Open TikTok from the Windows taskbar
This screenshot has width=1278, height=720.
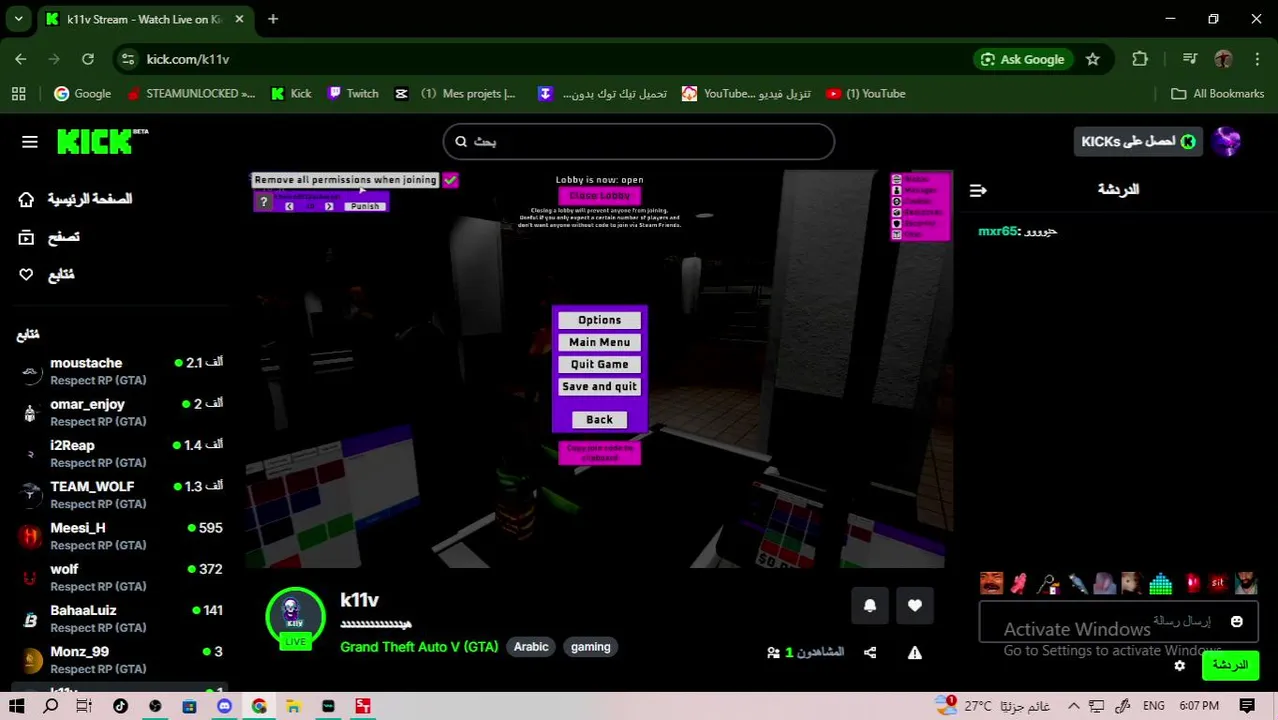[x=121, y=706]
